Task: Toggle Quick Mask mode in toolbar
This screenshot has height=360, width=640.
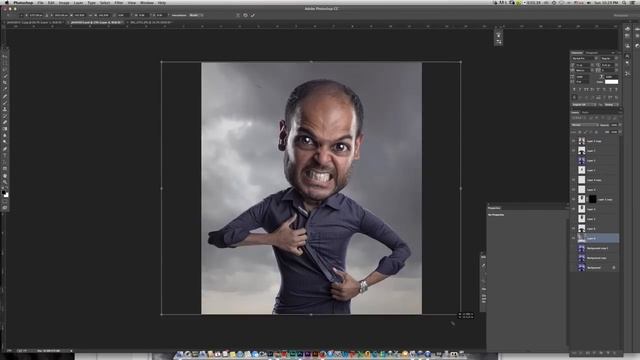Action: (x=5, y=202)
